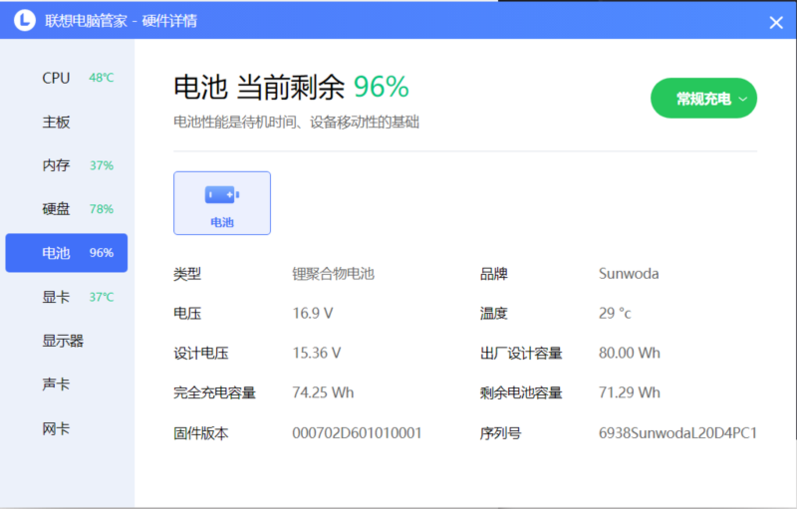This screenshot has height=509, width=797.
Task: Open the 常规充电 charging mode dropdown
Action: pyautogui.click(x=704, y=99)
